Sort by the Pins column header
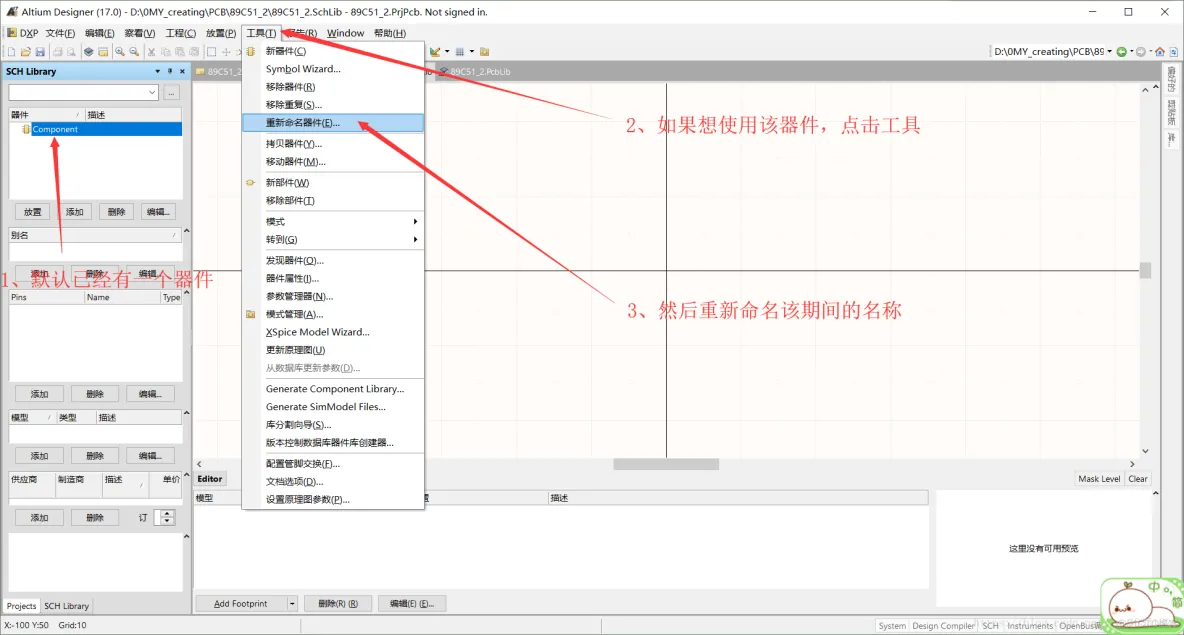1184x635 pixels. [x=46, y=297]
